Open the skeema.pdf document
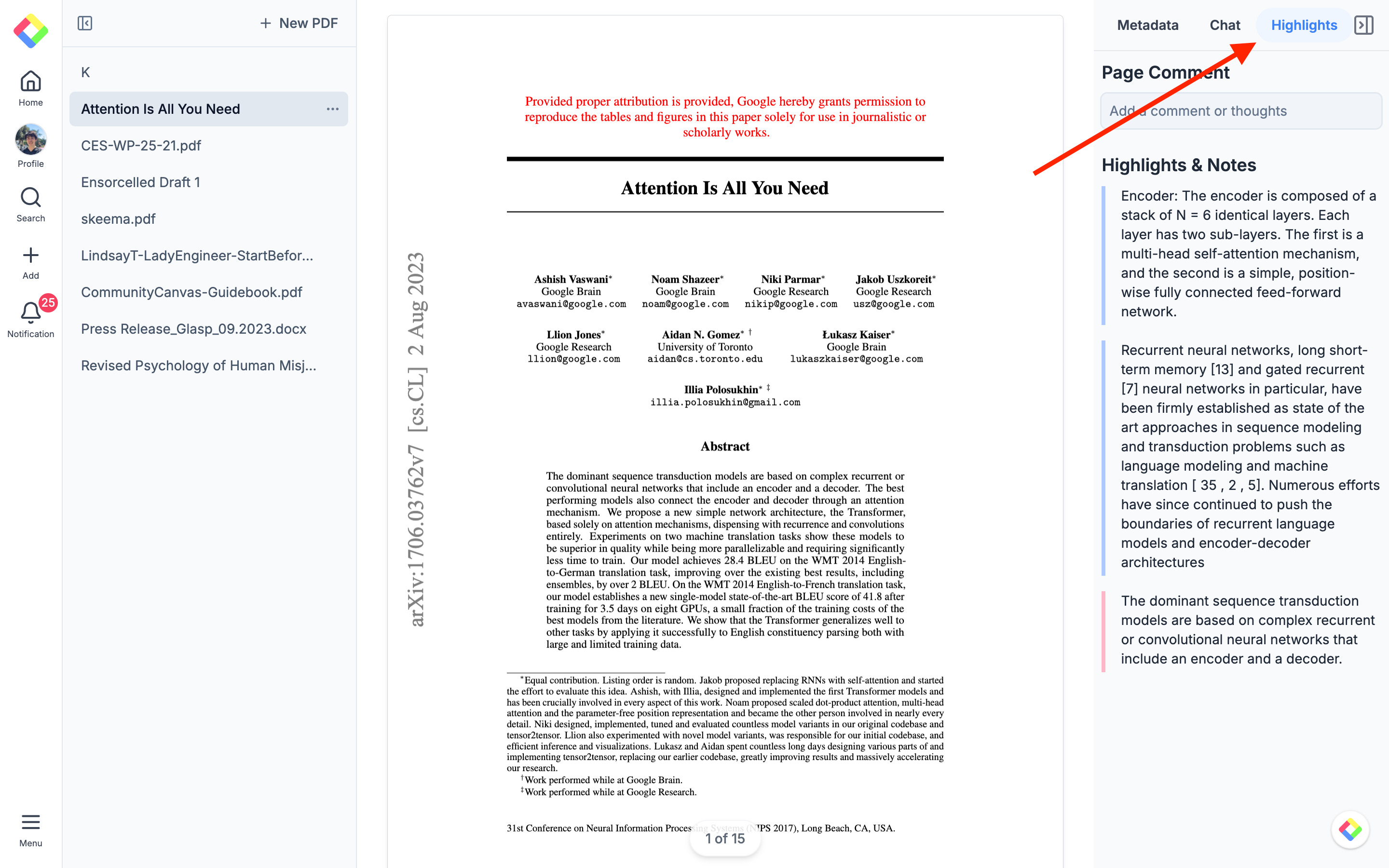Viewport: 1389px width, 868px height. 118,219
